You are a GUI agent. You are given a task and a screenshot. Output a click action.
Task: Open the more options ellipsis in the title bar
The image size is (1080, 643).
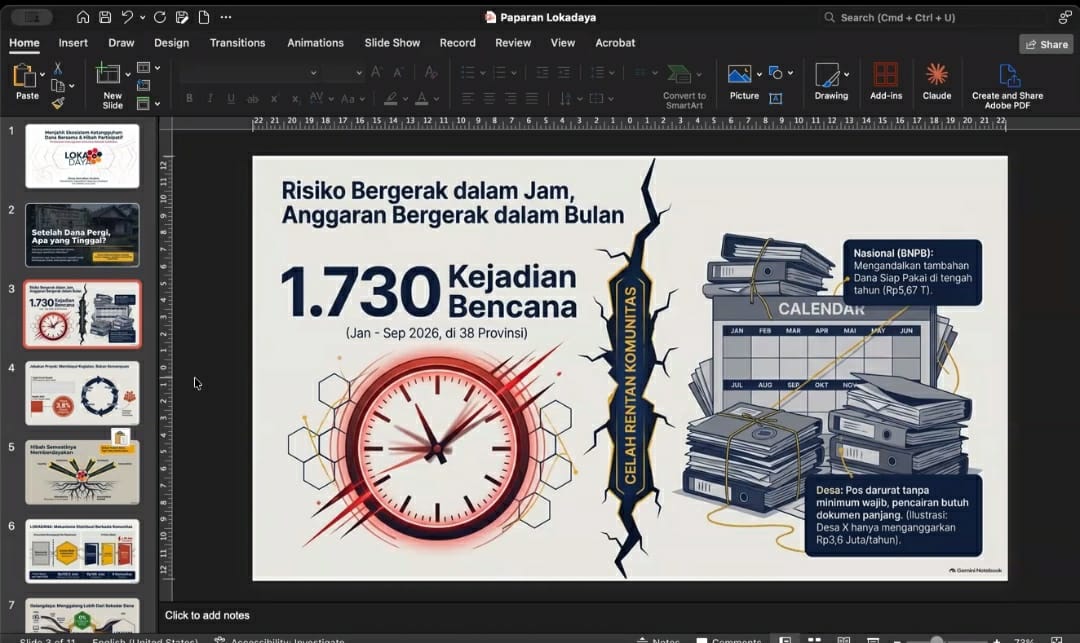(226, 17)
